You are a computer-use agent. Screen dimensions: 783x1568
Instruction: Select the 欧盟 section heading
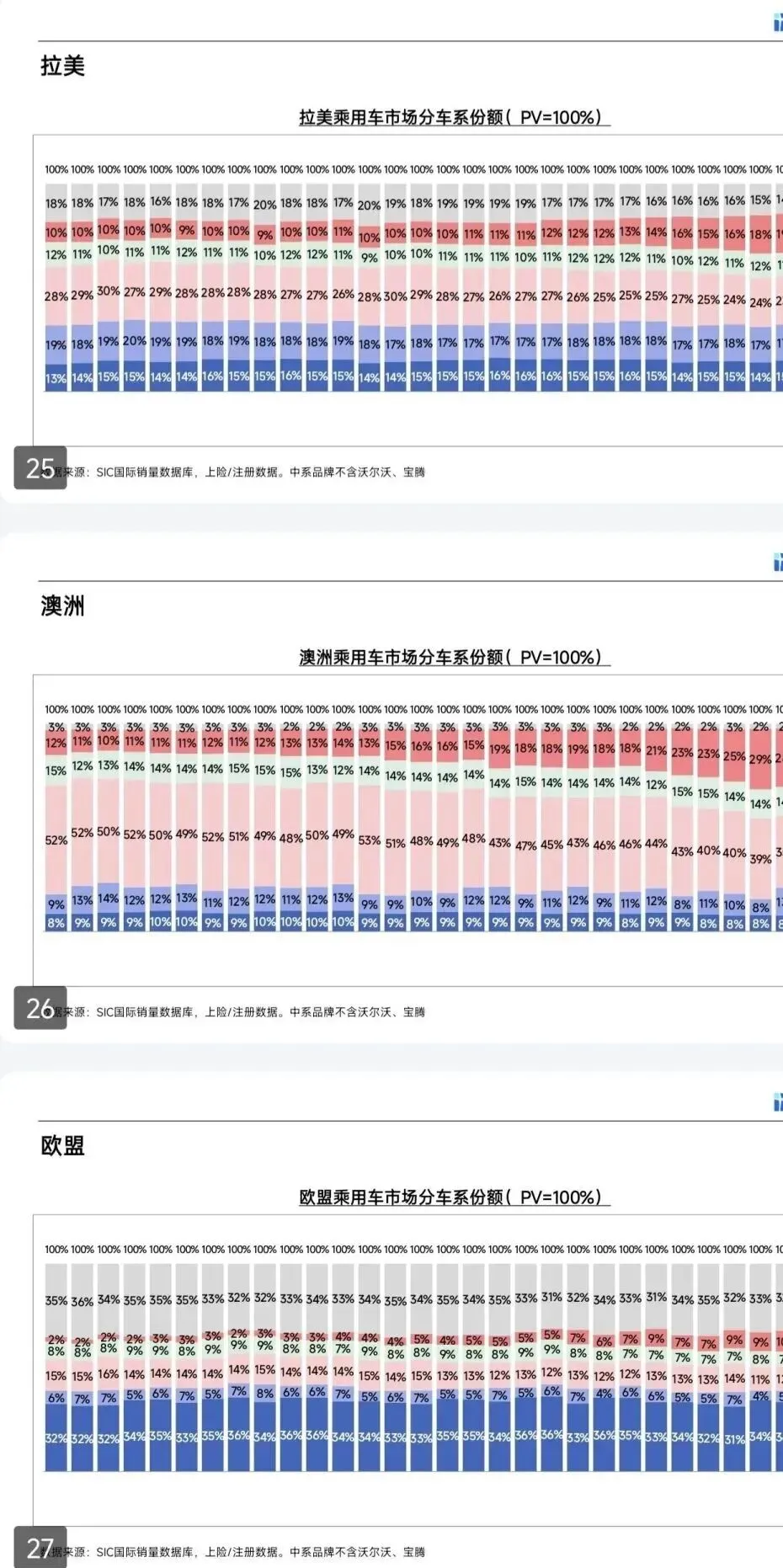(62, 1145)
